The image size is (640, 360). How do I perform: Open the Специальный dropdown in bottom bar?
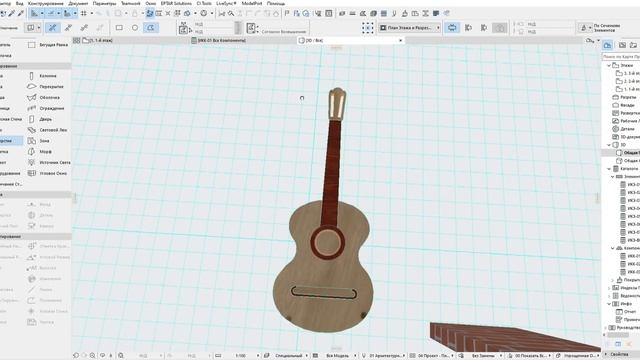tap(291, 356)
